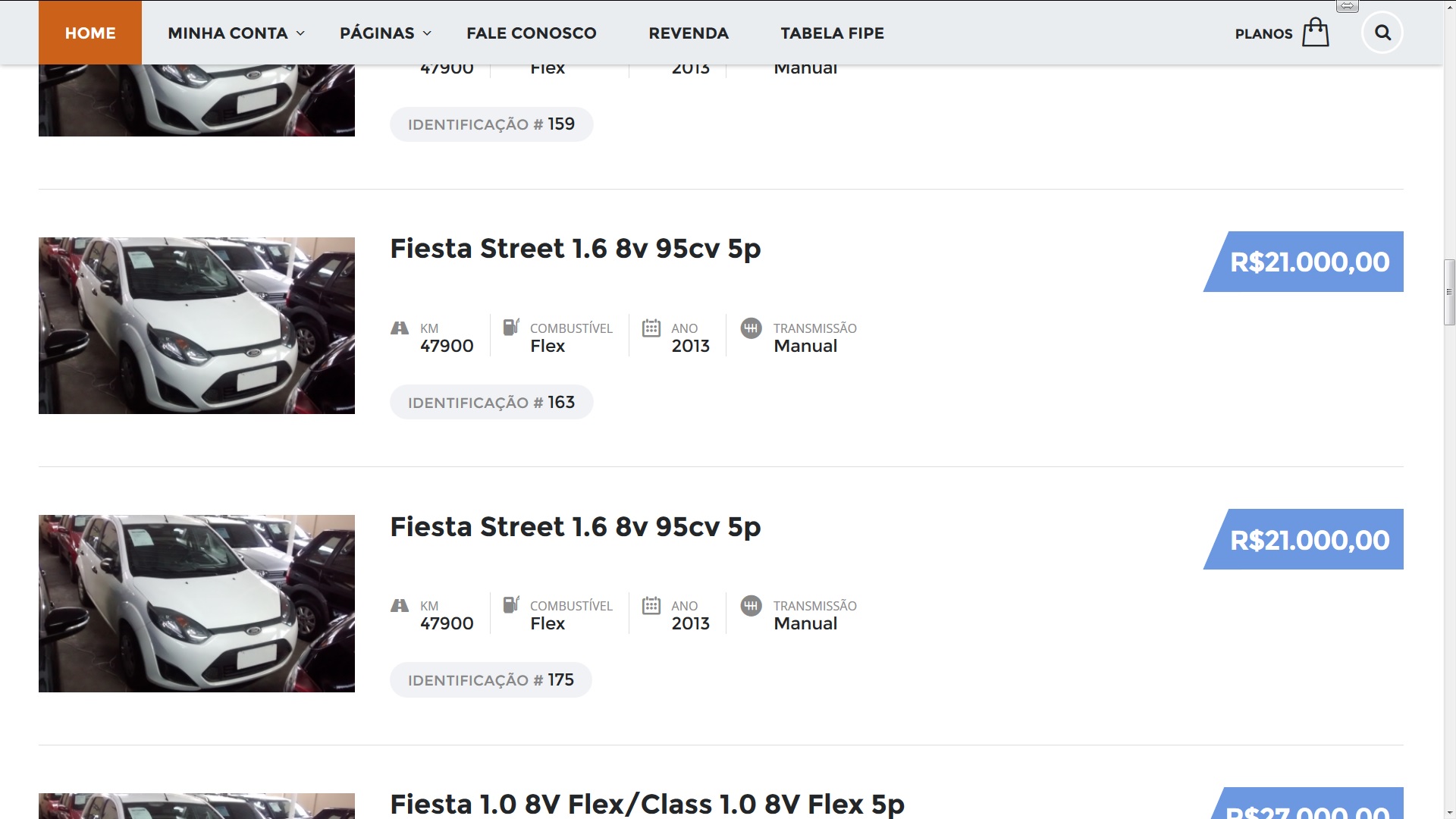
Task: Click the fuel pump icon on listing 163
Action: [511, 327]
